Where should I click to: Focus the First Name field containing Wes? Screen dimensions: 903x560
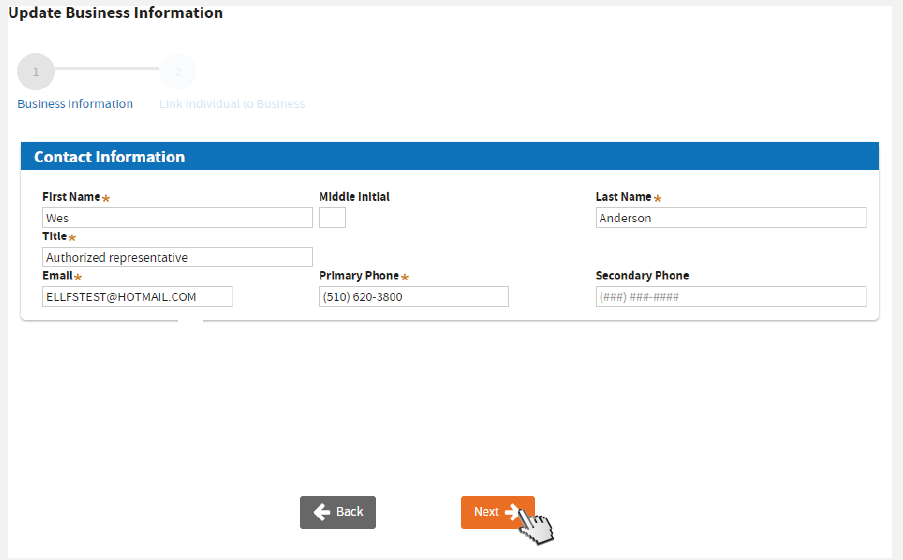click(177, 218)
